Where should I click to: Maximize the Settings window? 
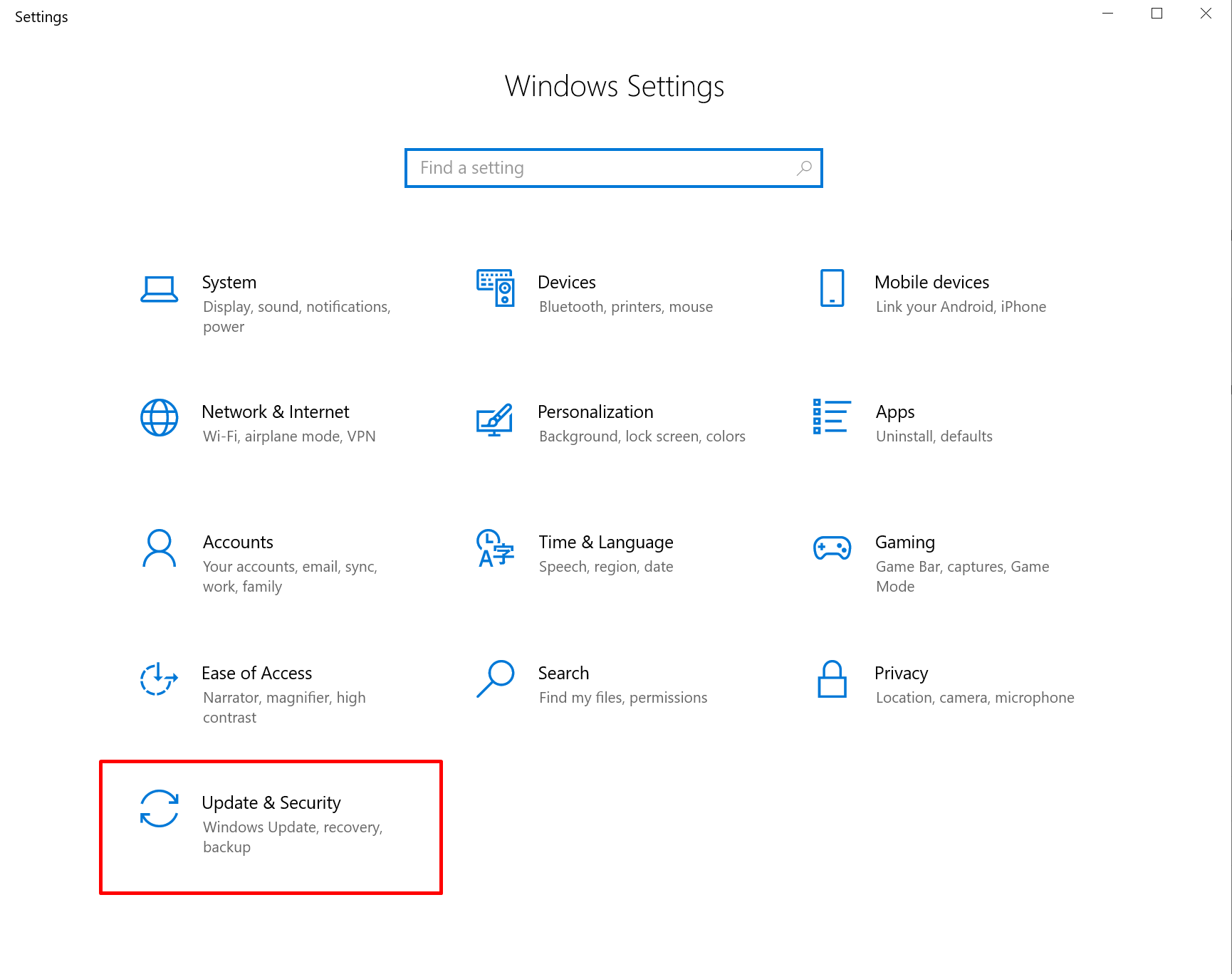(1157, 14)
